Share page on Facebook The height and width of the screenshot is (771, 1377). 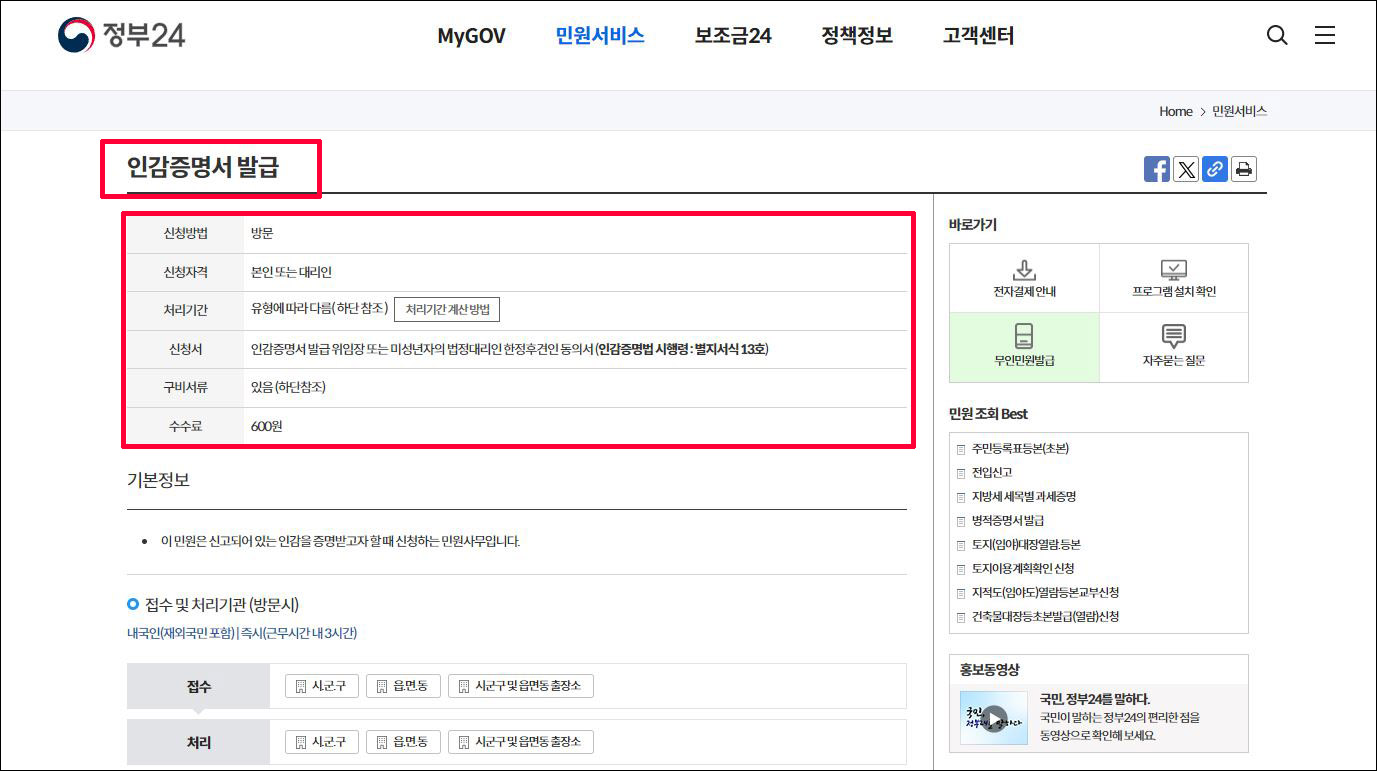(1157, 169)
